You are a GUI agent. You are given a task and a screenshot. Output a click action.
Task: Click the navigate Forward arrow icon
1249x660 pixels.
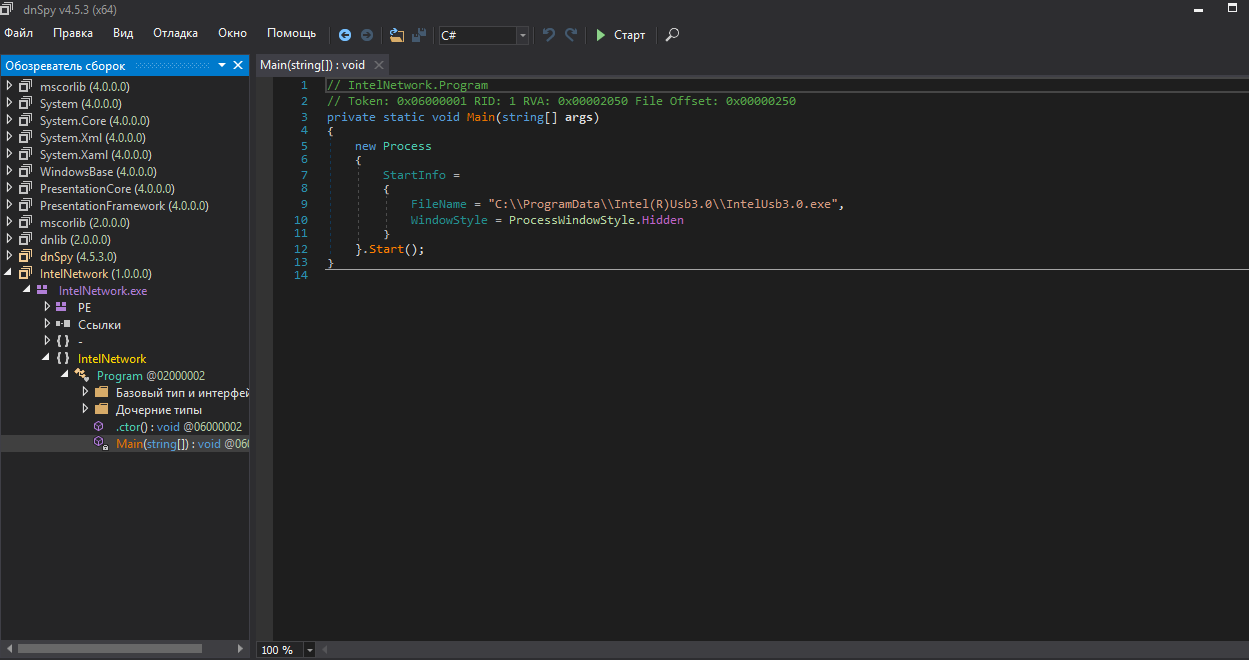(x=367, y=35)
